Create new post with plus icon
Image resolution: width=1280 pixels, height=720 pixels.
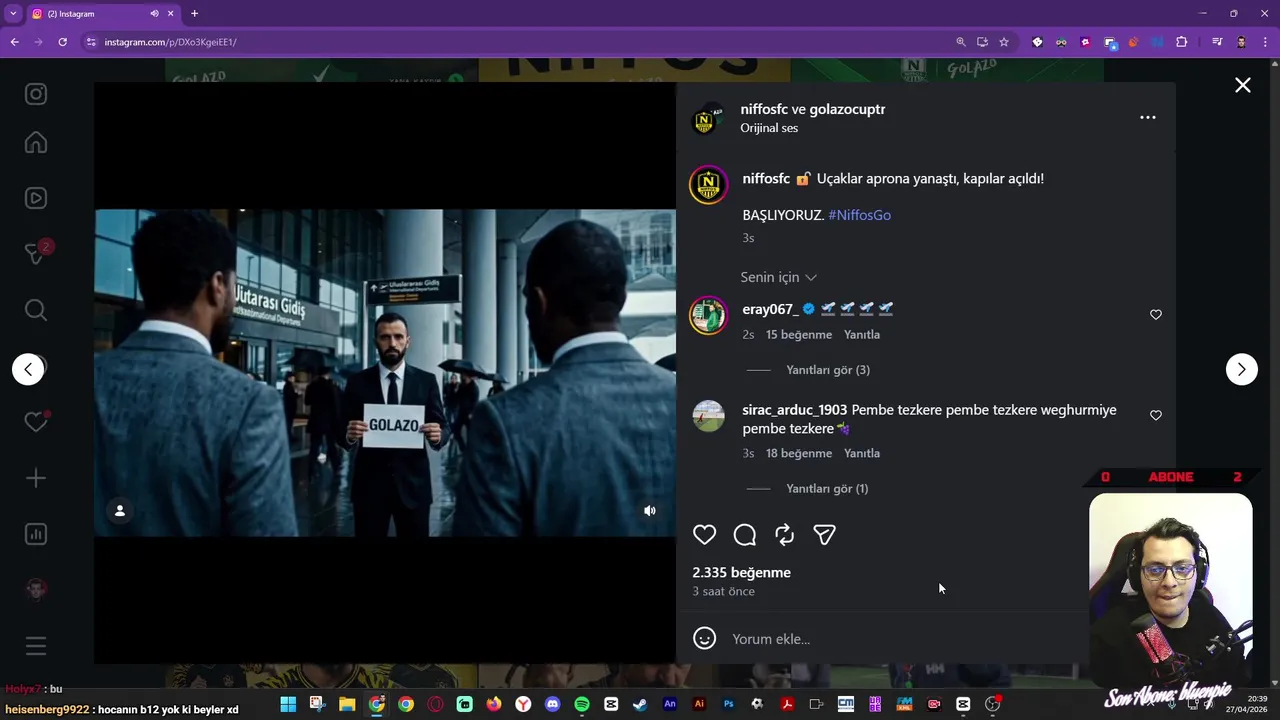36,478
